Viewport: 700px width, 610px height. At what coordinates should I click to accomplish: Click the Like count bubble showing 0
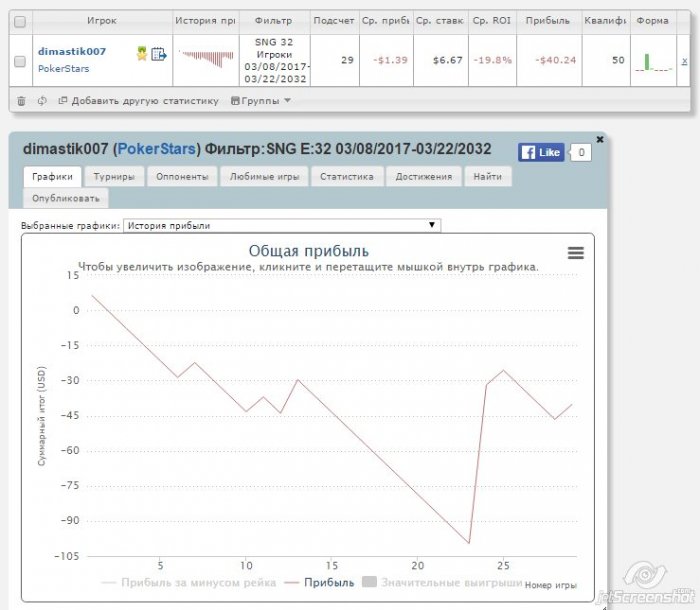click(x=581, y=152)
